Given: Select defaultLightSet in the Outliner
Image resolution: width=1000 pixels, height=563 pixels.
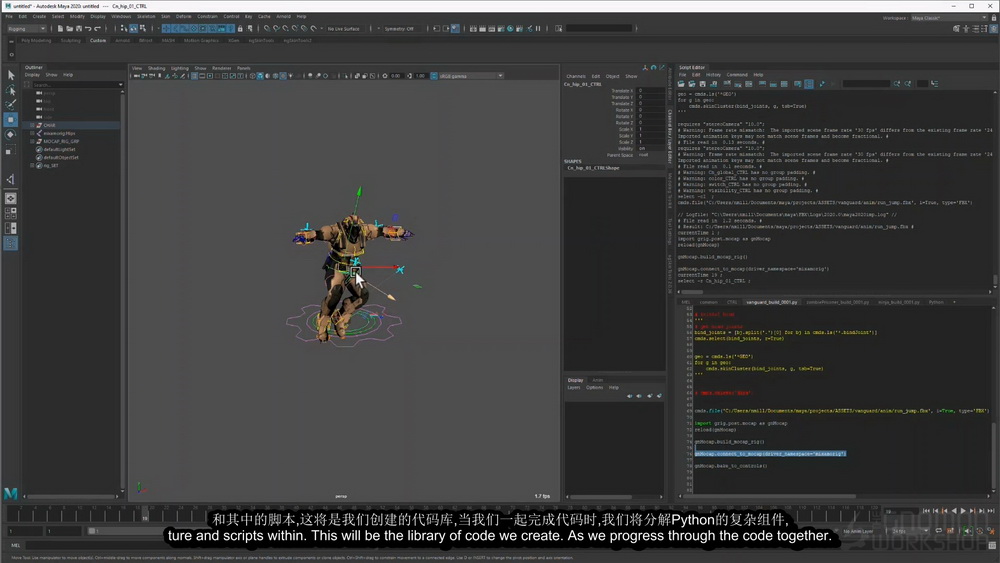Looking at the screenshot, I should click(60, 149).
